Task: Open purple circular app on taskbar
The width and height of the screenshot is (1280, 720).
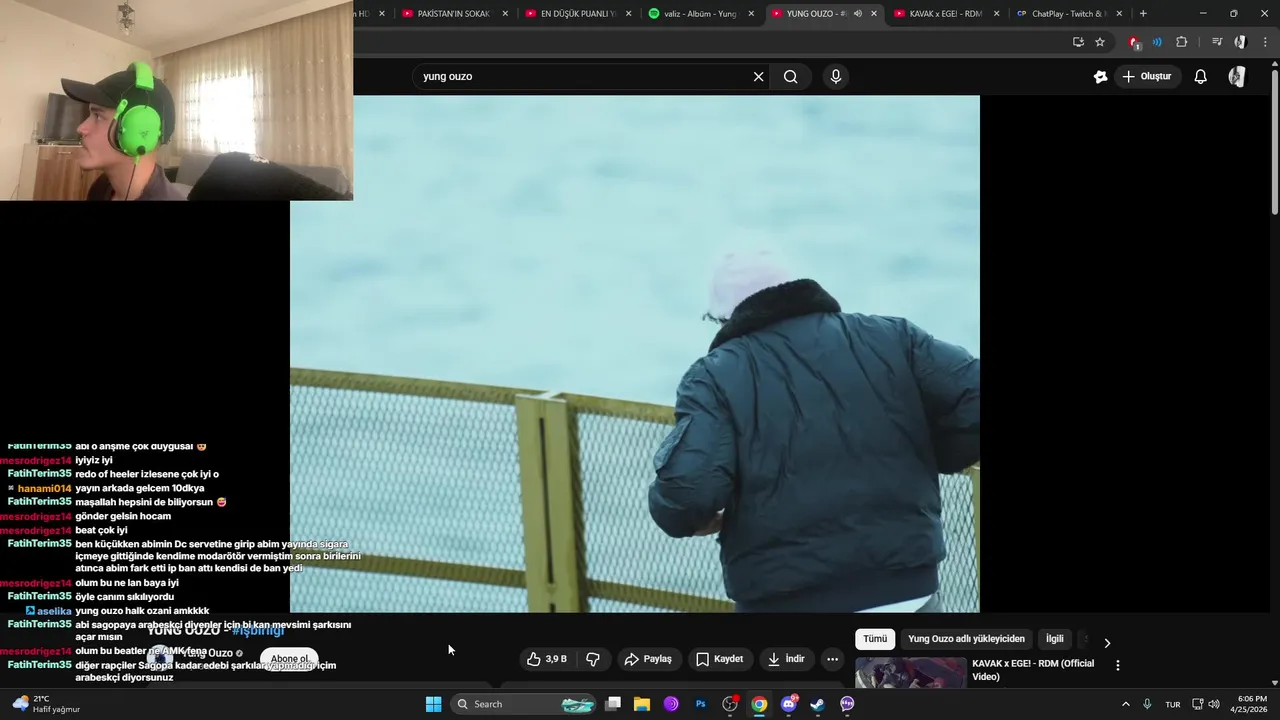Action: (x=671, y=704)
